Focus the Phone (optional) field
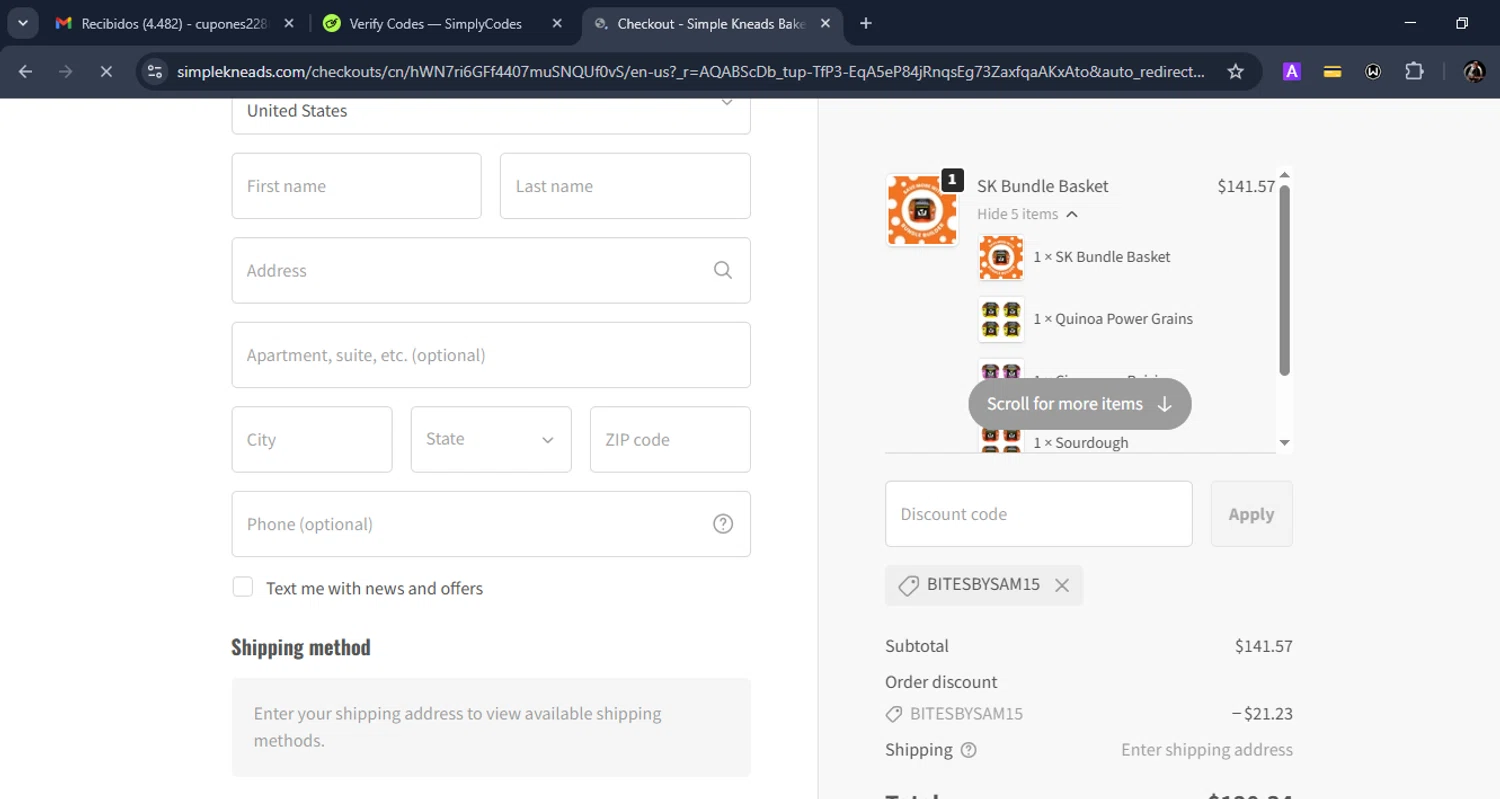This screenshot has height=799, width=1500. [491, 524]
